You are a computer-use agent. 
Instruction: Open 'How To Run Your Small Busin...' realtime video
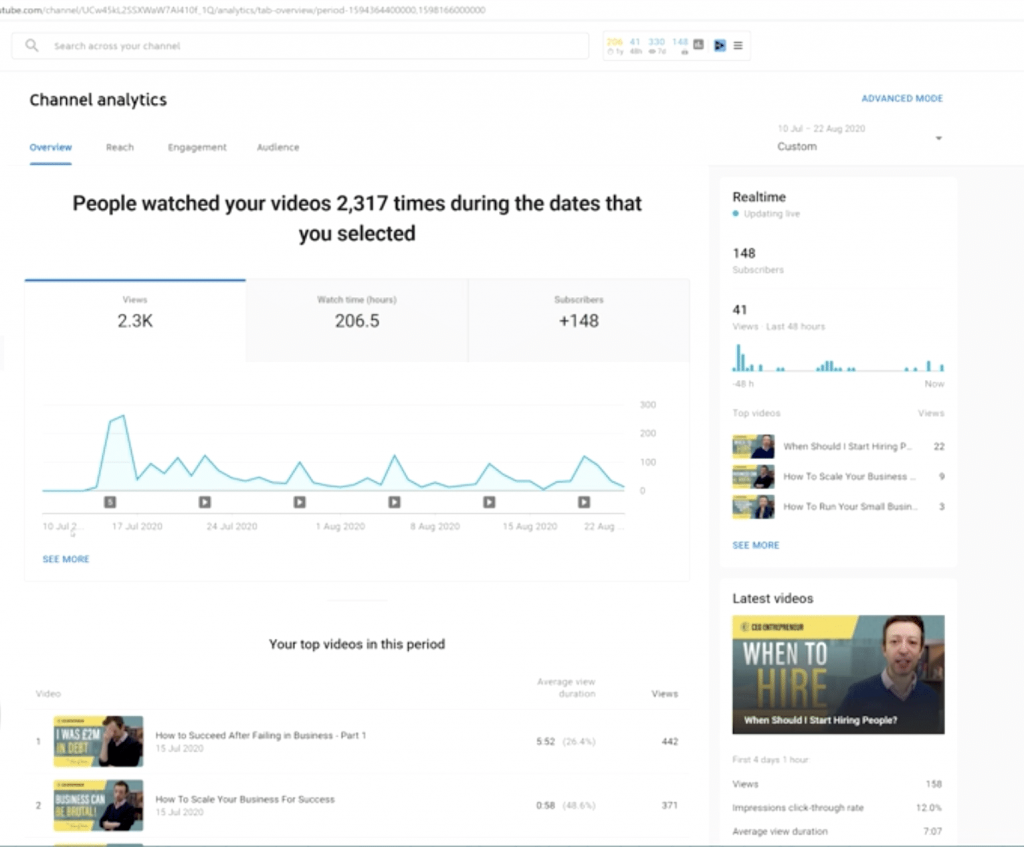pos(850,507)
